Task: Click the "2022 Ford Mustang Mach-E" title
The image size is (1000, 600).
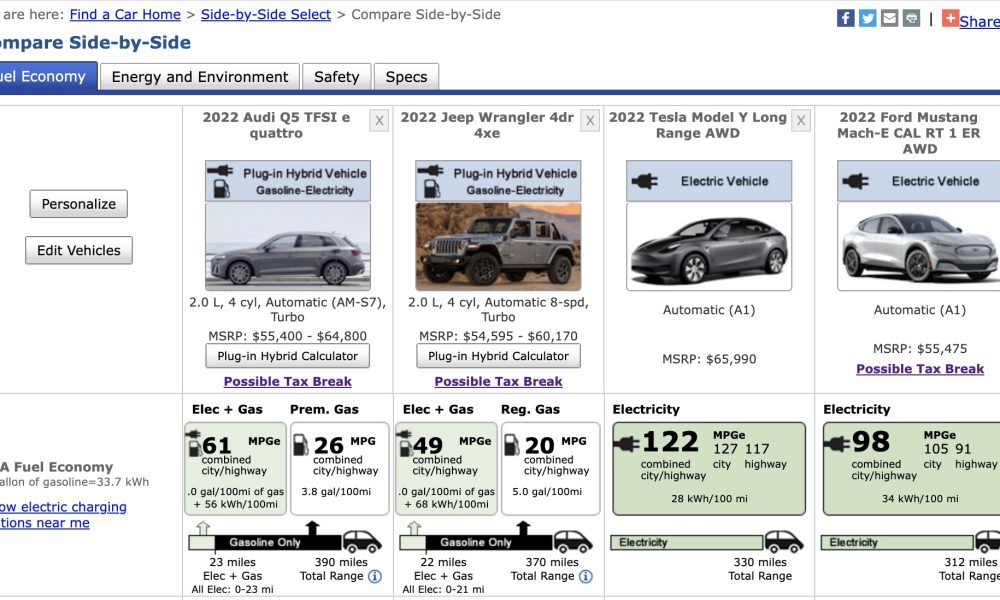Action: (x=909, y=133)
